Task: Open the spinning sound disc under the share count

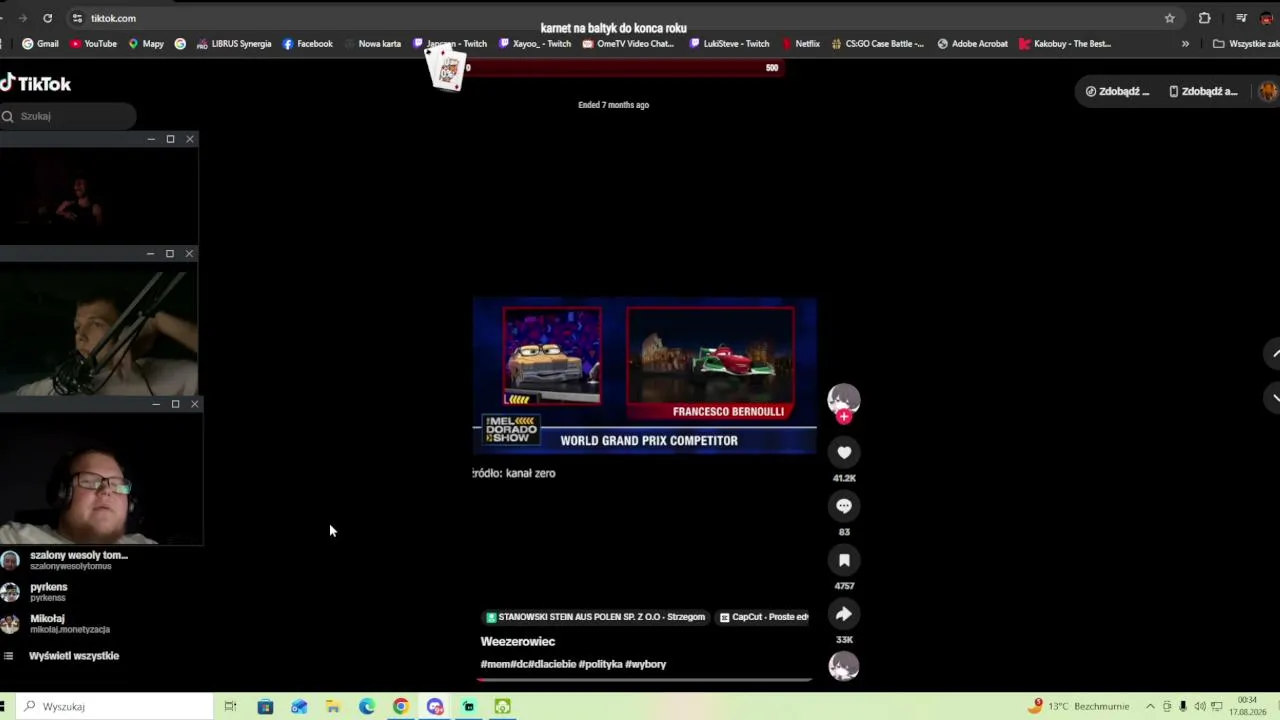Action: coord(843,666)
